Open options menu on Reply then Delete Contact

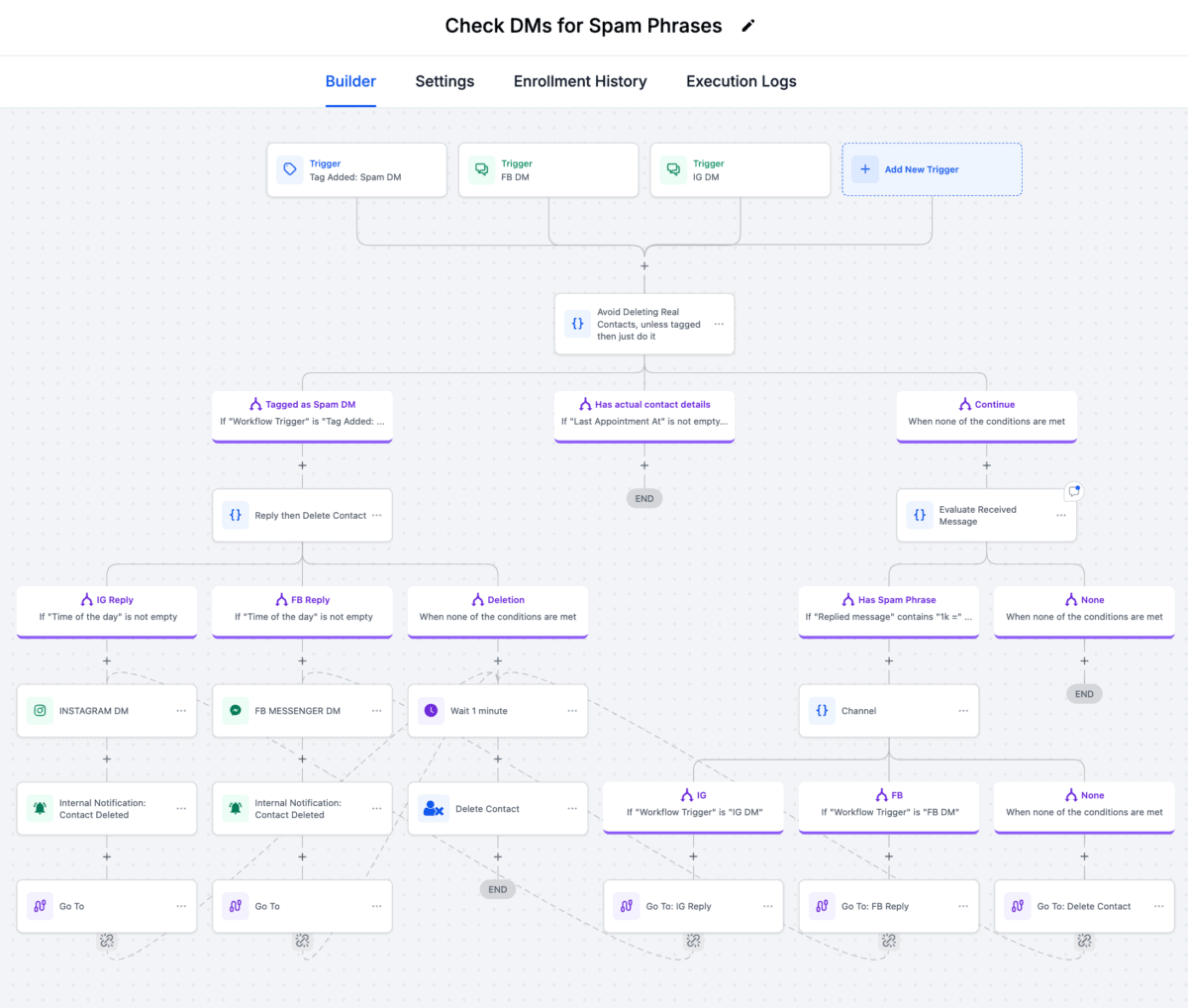tap(377, 516)
